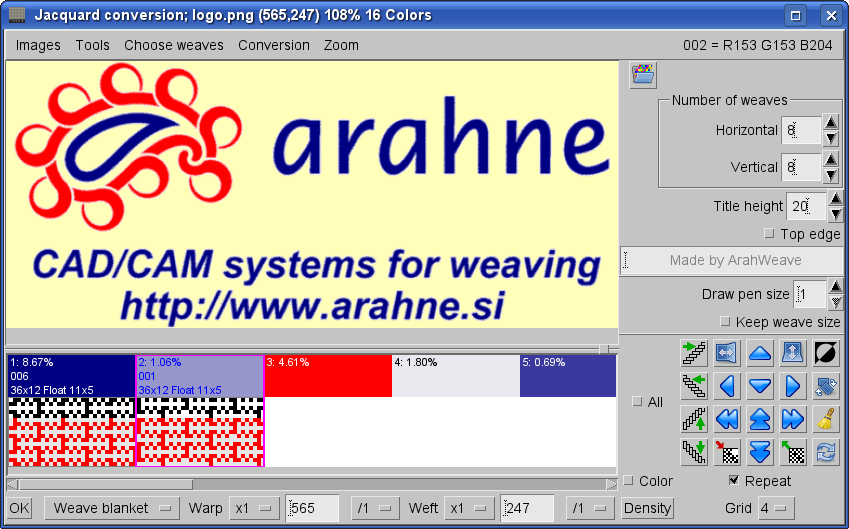This screenshot has height=529, width=849.
Task: Tick the All checkbox
Action: click(x=637, y=402)
